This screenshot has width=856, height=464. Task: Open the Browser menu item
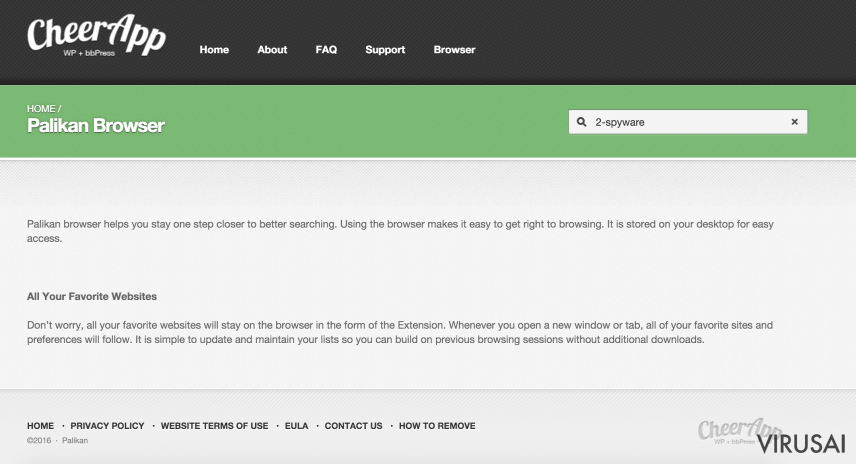click(x=454, y=50)
